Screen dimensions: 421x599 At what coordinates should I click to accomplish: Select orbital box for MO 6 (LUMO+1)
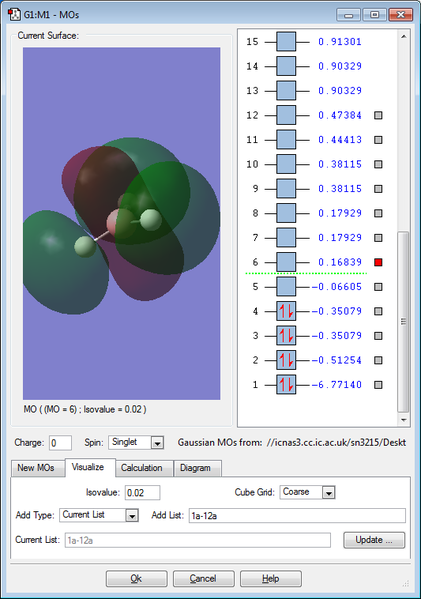(x=286, y=262)
